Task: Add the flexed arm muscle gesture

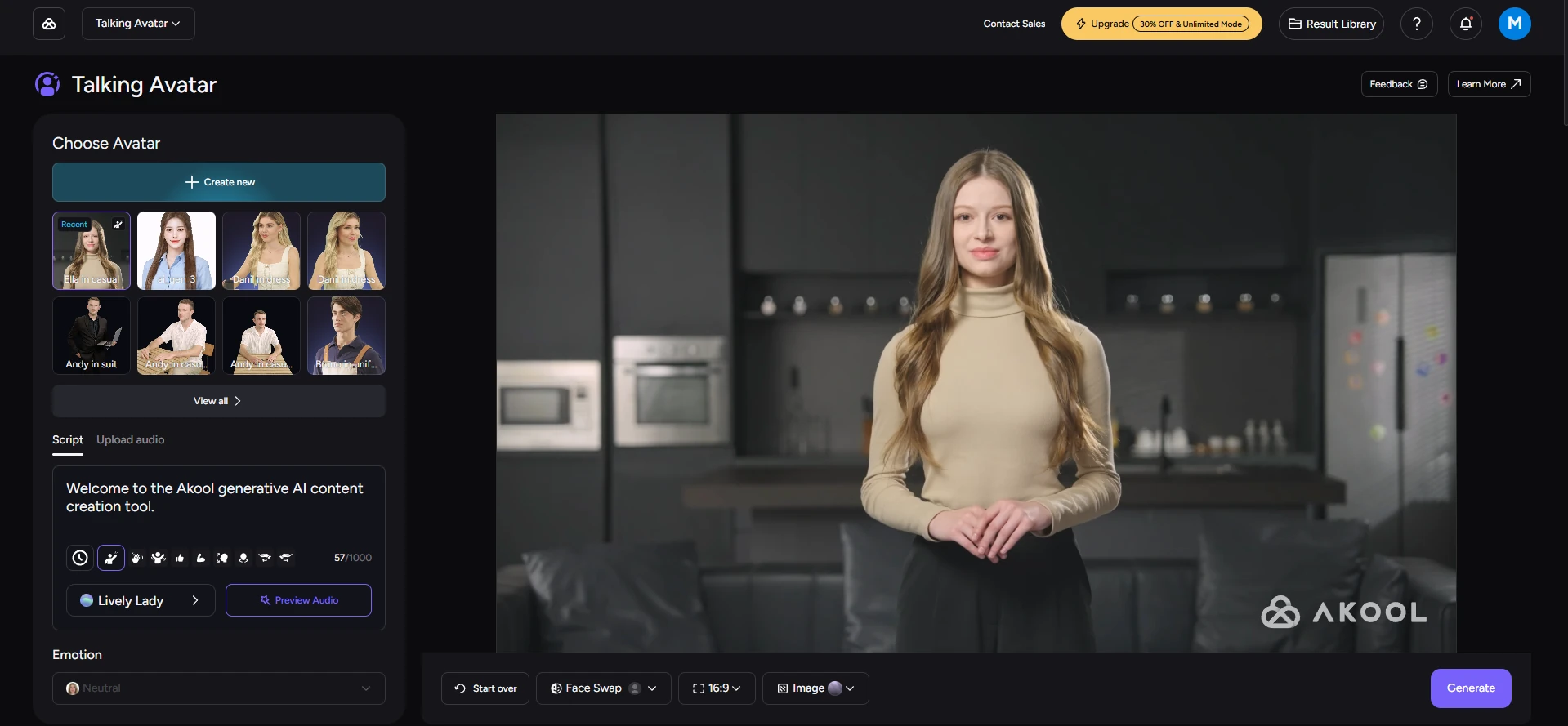Action: coord(201,558)
